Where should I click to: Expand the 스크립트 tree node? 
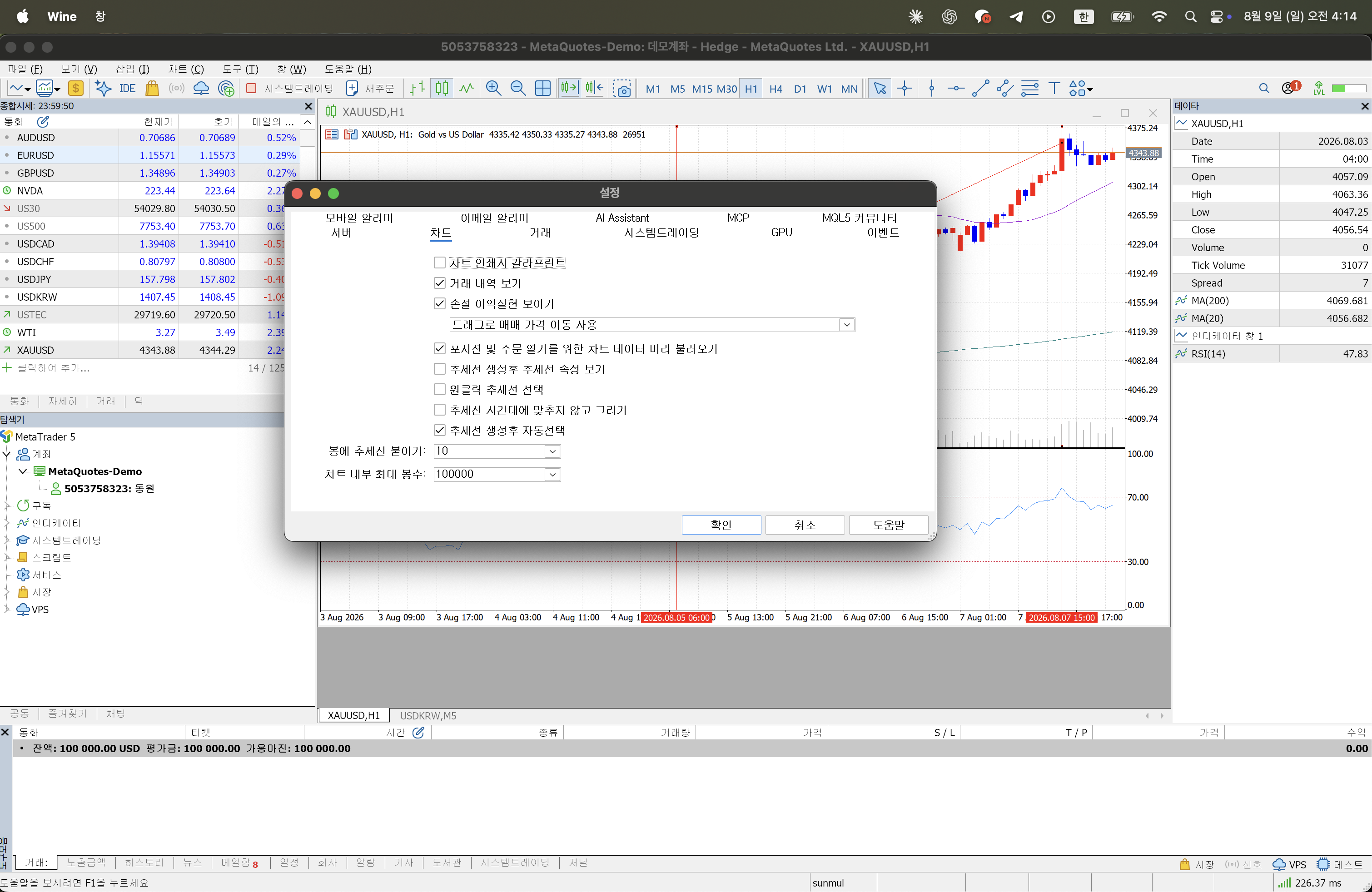click(7, 558)
